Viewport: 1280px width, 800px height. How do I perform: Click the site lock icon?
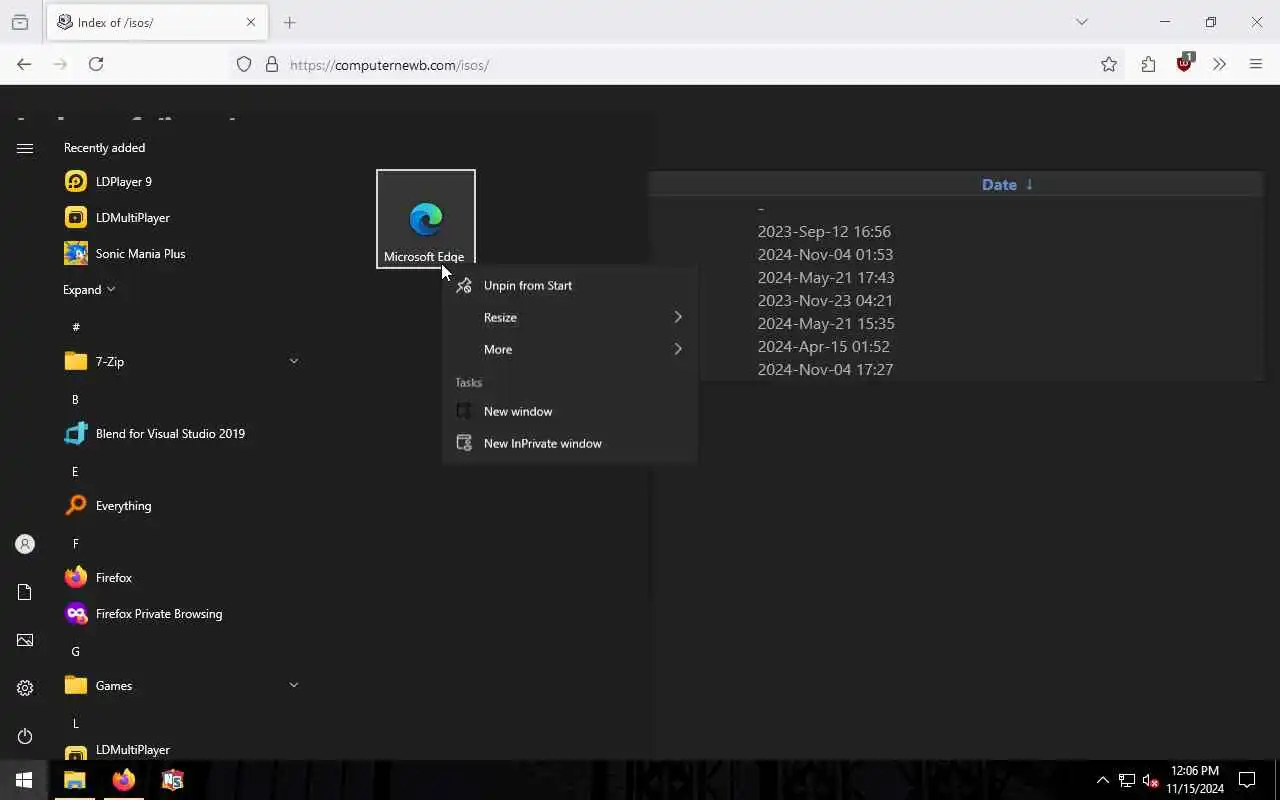[x=272, y=64]
